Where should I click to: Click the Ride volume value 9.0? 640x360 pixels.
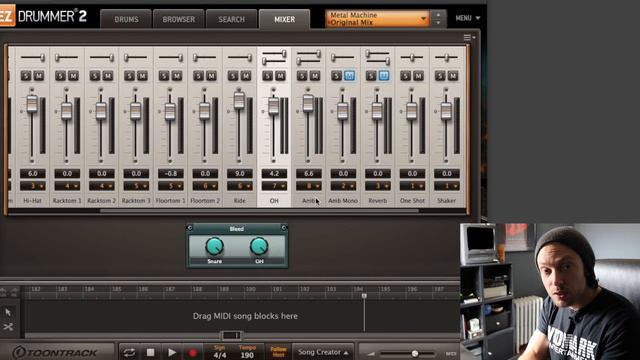[x=240, y=173]
